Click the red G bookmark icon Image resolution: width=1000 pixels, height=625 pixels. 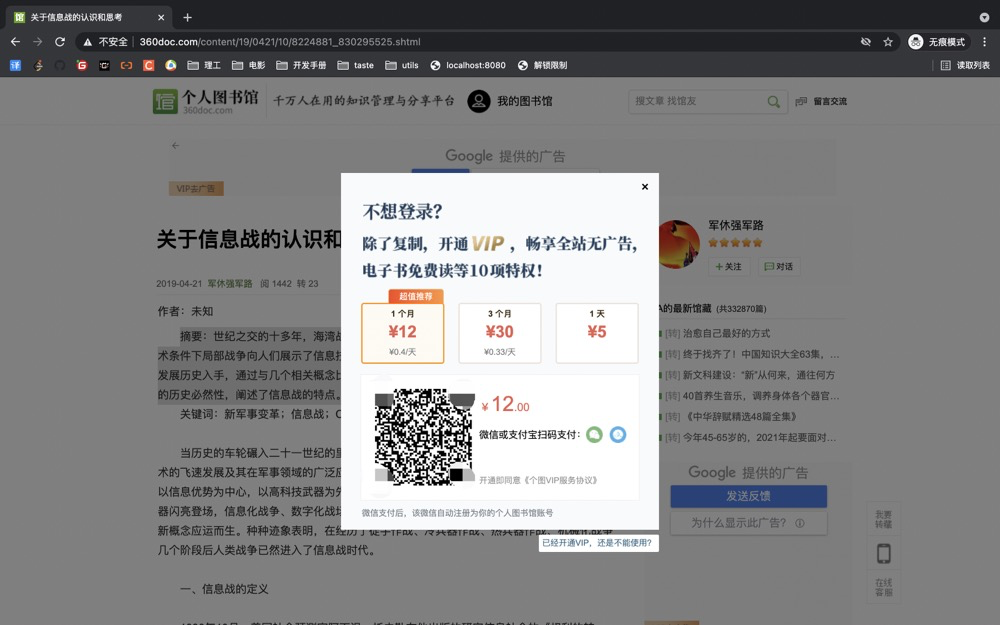(x=82, y=65)
